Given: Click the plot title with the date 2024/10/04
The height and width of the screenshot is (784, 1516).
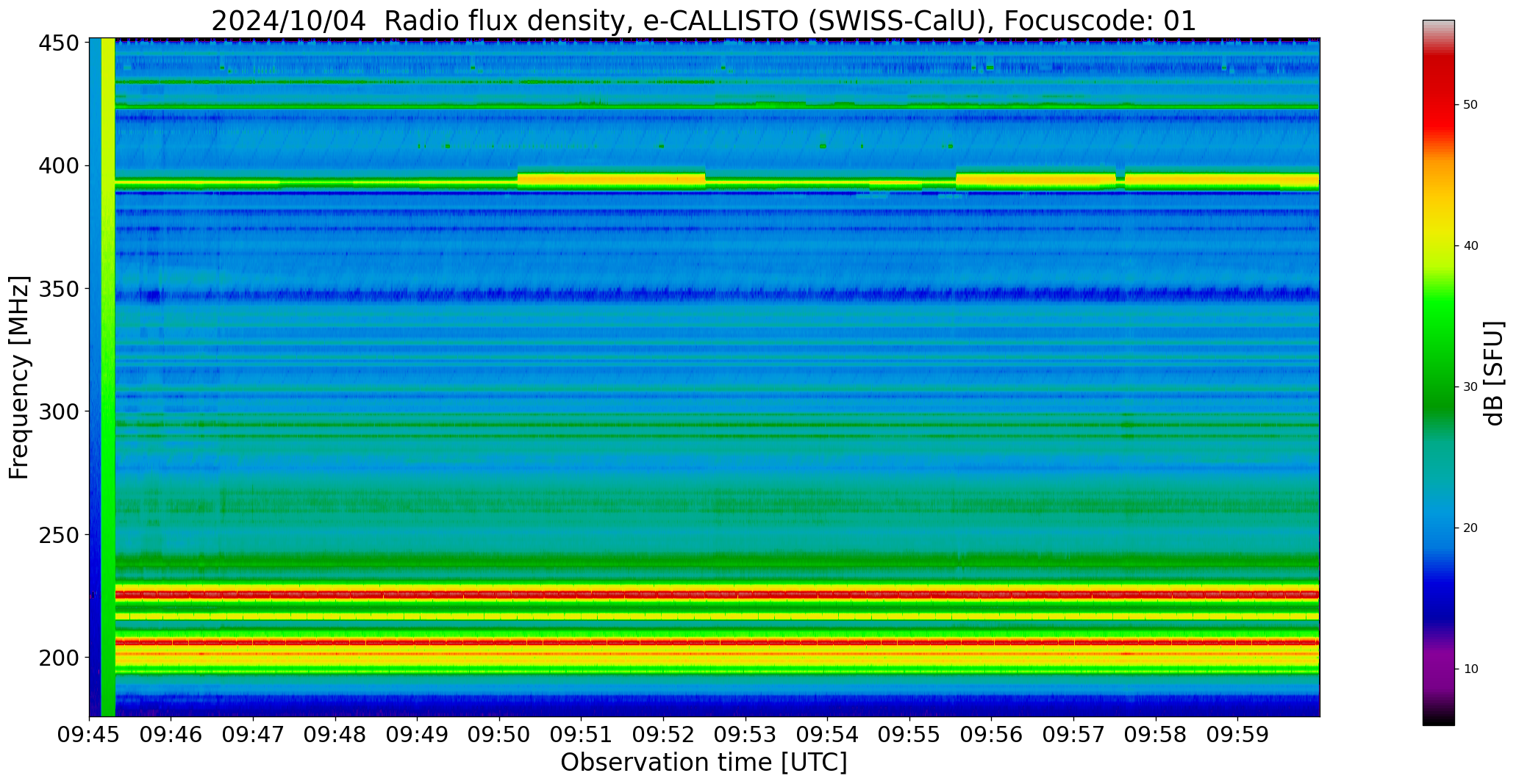Looking at the screenshot, I should pyautogui.click(x=704, y=21).
